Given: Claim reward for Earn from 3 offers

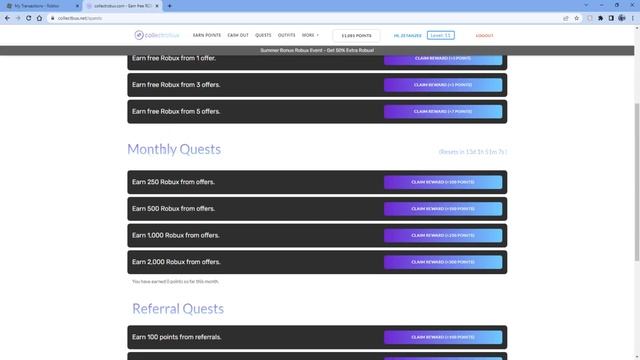Looking at the screenshot, I should [x=443, y=85].
